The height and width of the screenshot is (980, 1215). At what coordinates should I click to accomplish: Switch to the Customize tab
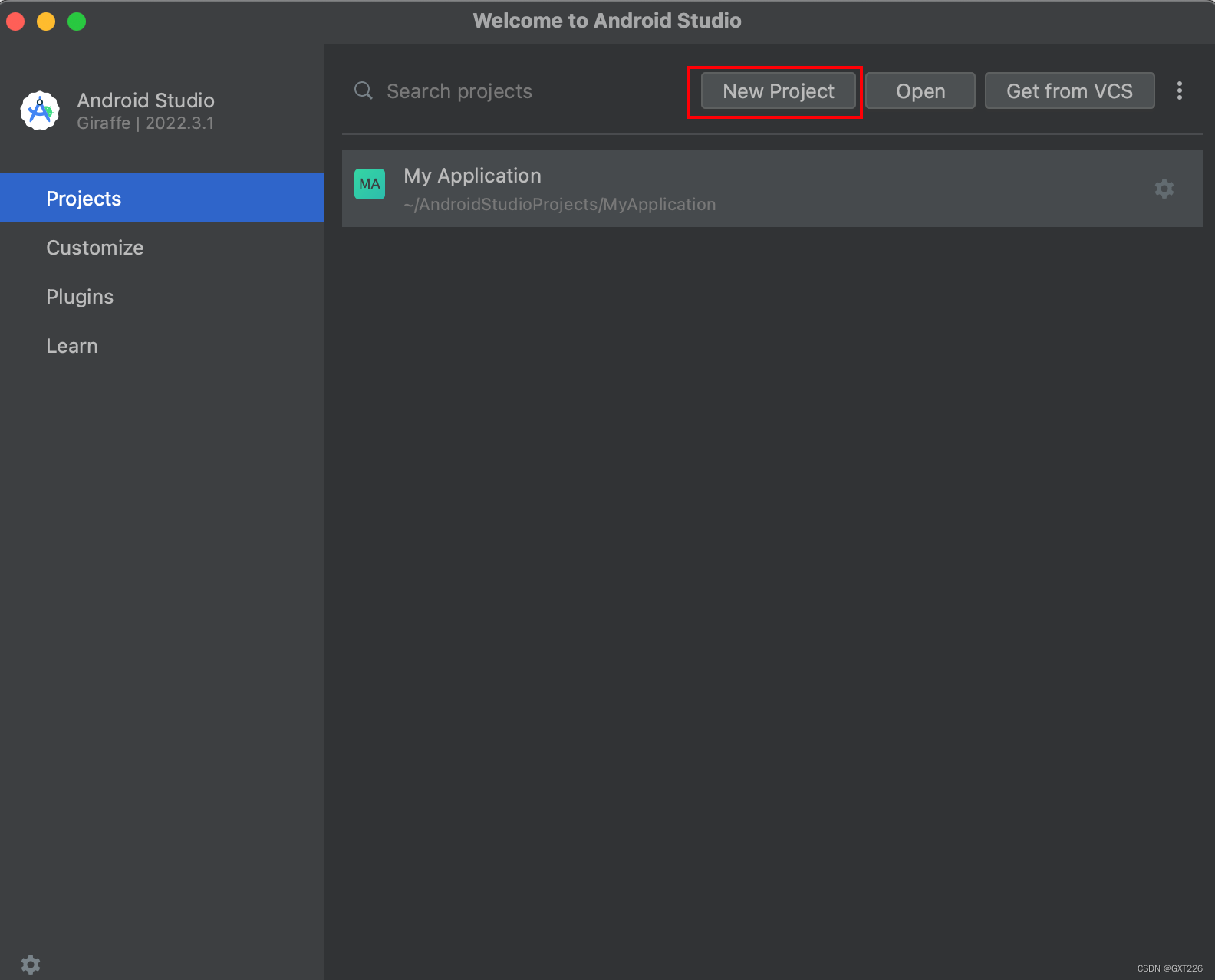[162, 247]
